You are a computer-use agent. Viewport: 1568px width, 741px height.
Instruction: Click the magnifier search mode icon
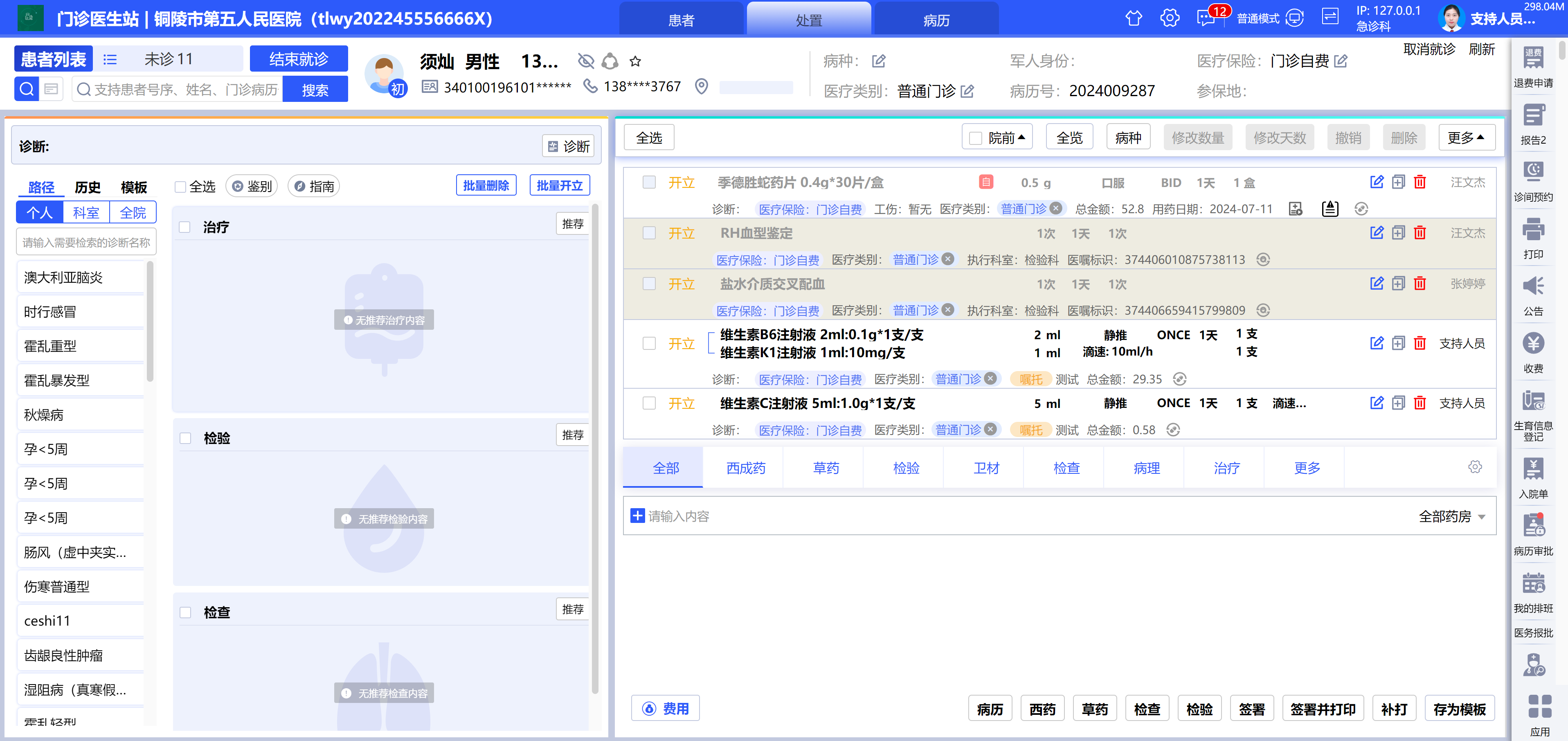[x=27, y=90]
